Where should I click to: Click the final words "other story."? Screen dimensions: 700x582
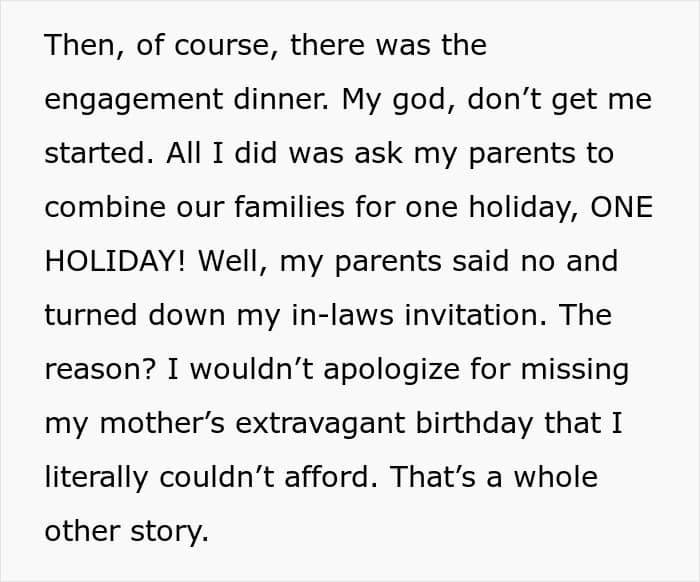click(126, 531)
